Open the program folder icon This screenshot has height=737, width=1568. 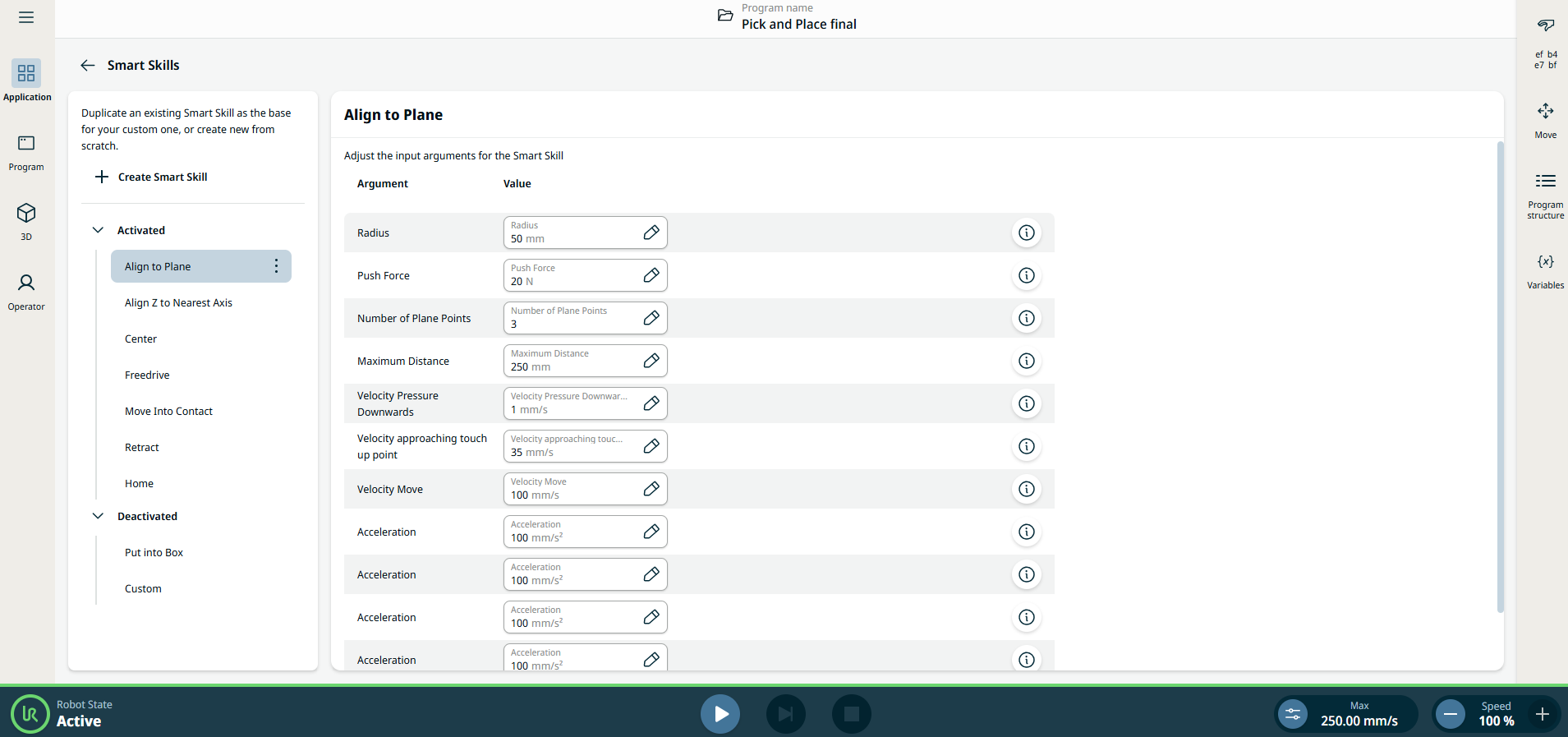pos(725,16)
